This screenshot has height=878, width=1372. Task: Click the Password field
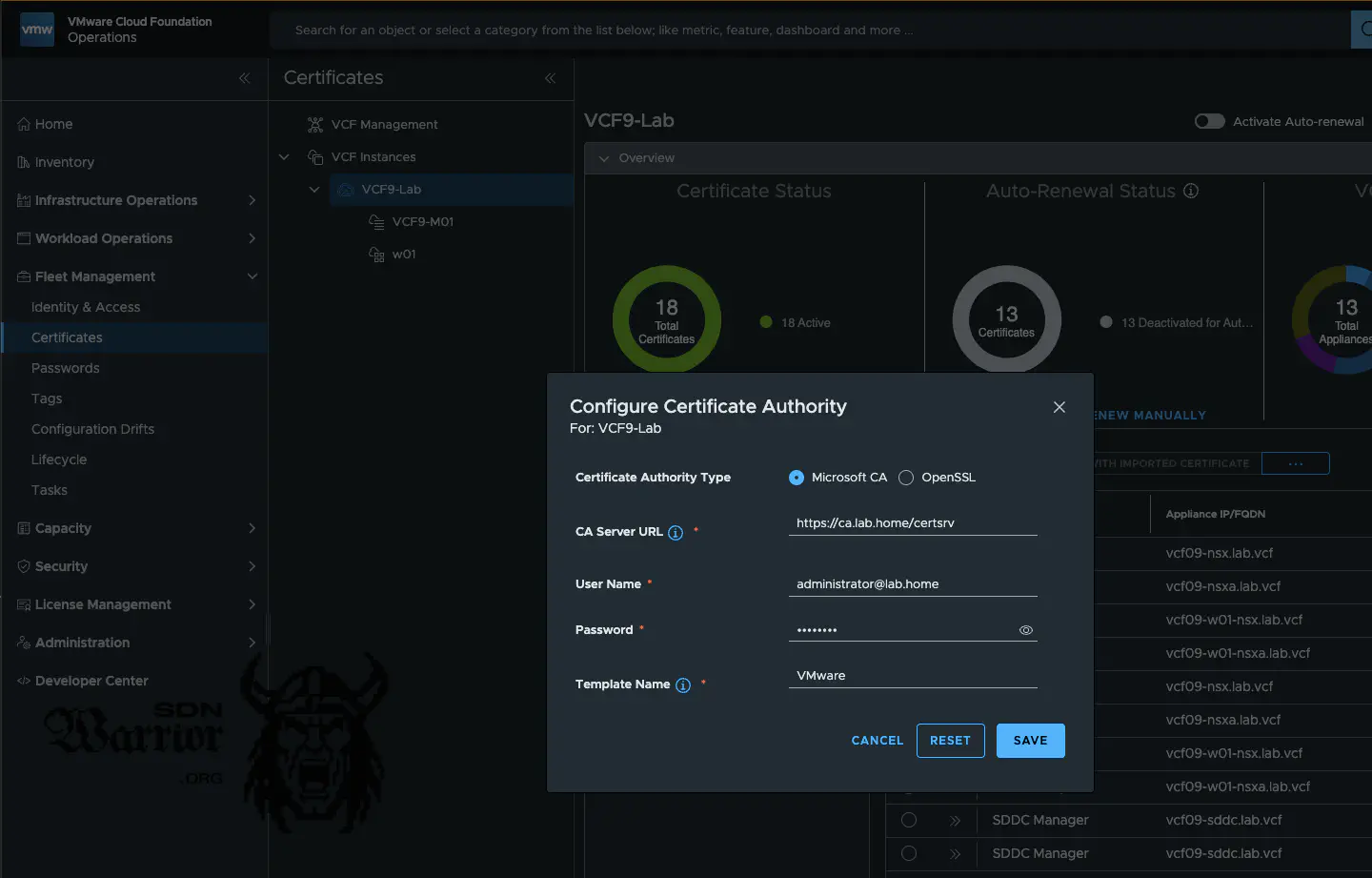click(913, 630)
